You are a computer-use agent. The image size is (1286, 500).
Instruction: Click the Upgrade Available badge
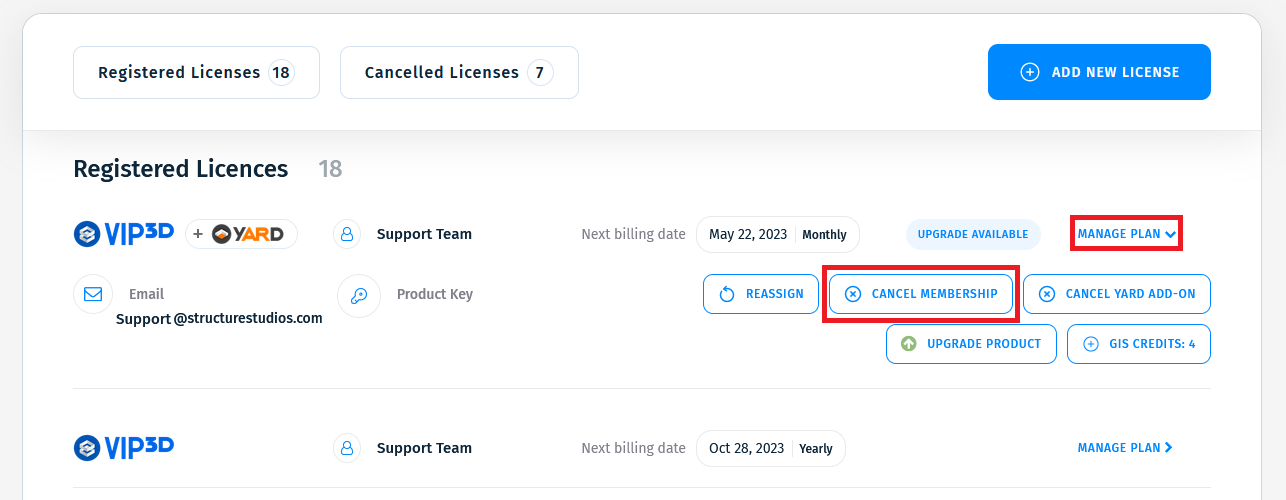(x=973, y=234)
